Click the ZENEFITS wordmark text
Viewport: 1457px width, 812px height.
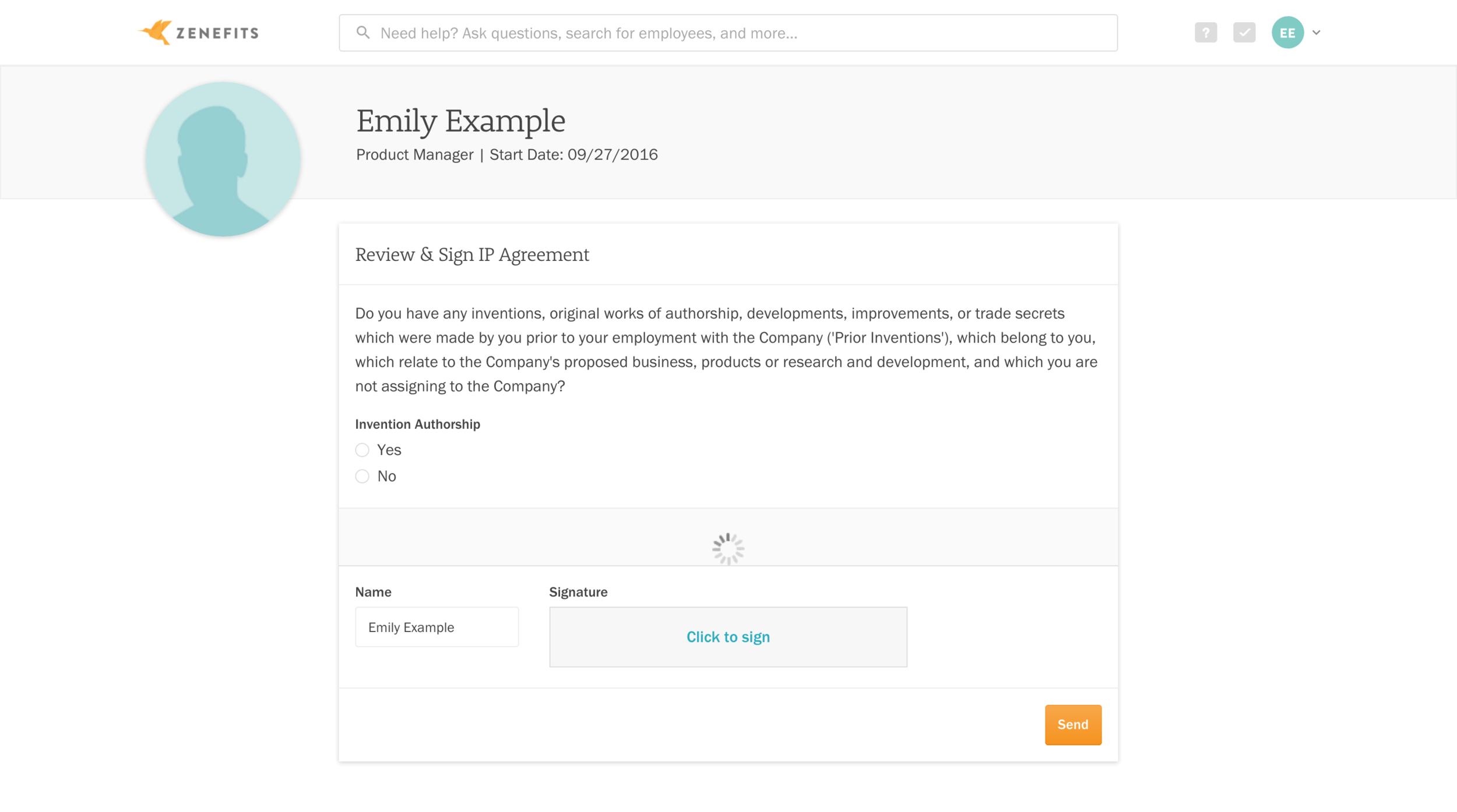pyautogui.click(x=217, y=33)
